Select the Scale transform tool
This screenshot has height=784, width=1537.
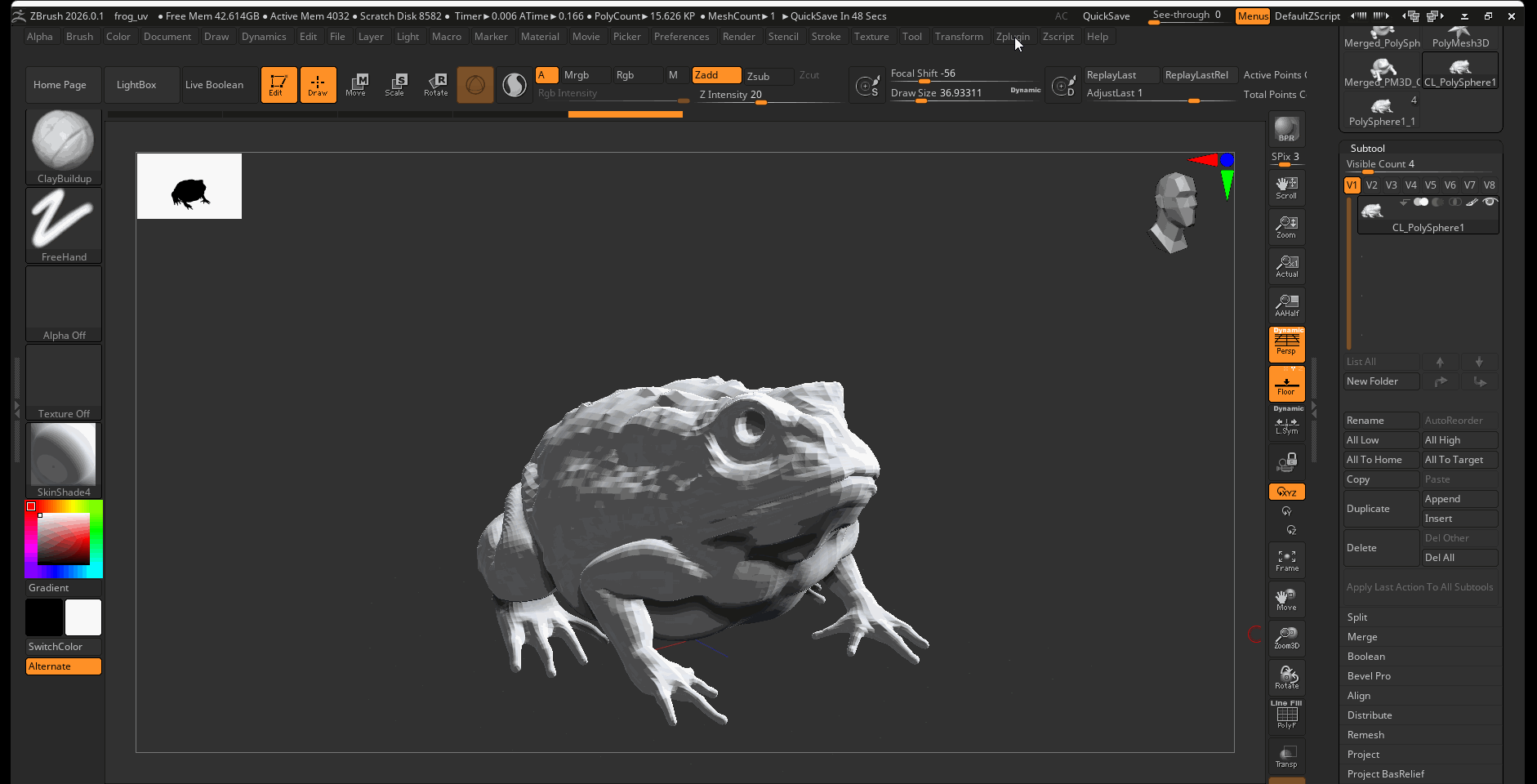point(395,84)
